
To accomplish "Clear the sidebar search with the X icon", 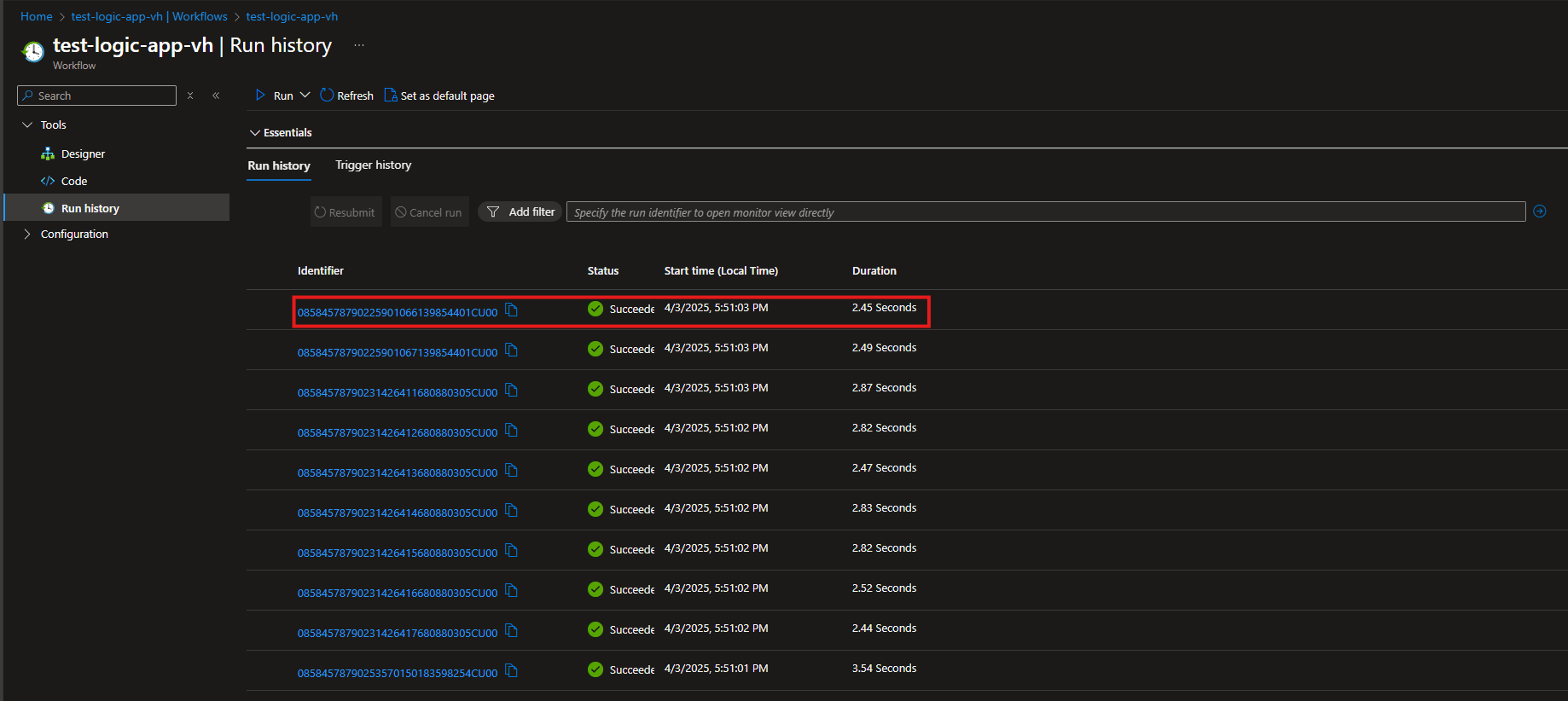I will click(190, 96).
